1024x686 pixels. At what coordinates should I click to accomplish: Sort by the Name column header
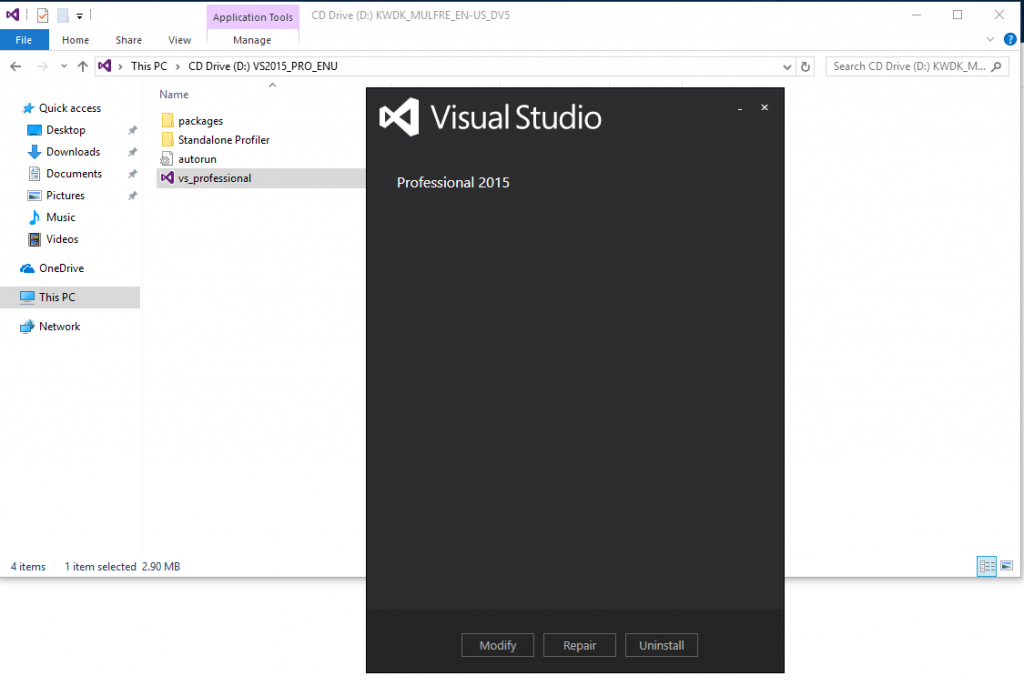pyautogui.click(x=174, y=95)
